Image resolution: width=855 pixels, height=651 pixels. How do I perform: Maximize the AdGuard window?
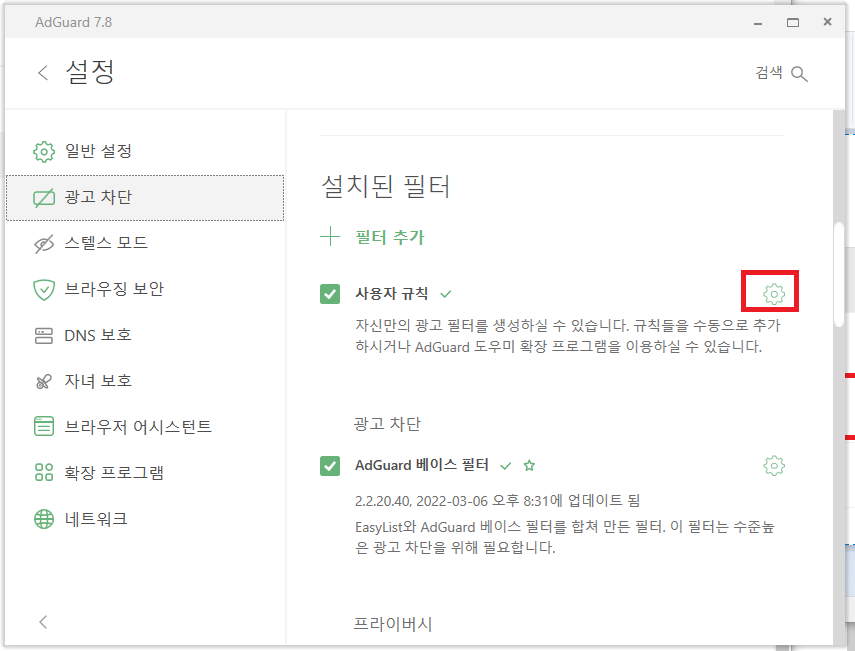[793, 22]
